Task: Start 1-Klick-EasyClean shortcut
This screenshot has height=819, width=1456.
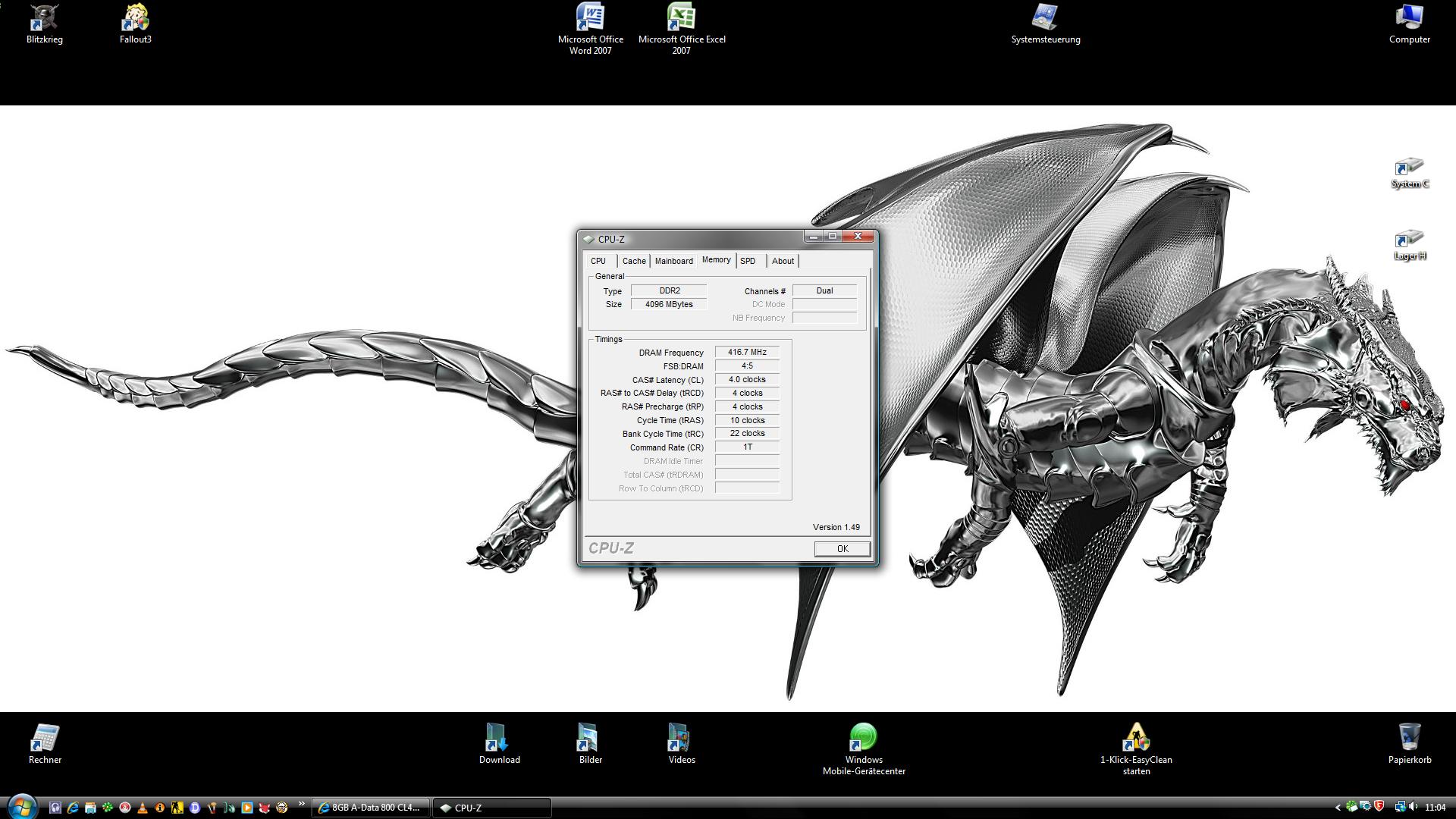Action: (x=1135, y=738)
